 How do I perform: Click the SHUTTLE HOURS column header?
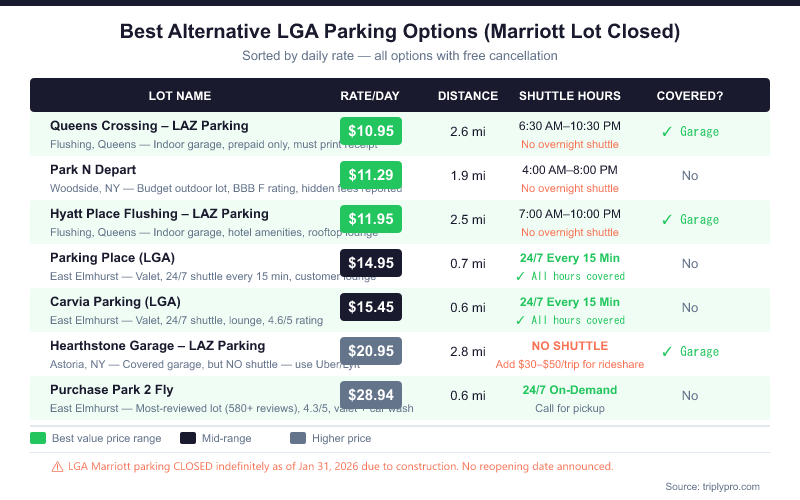570,96
